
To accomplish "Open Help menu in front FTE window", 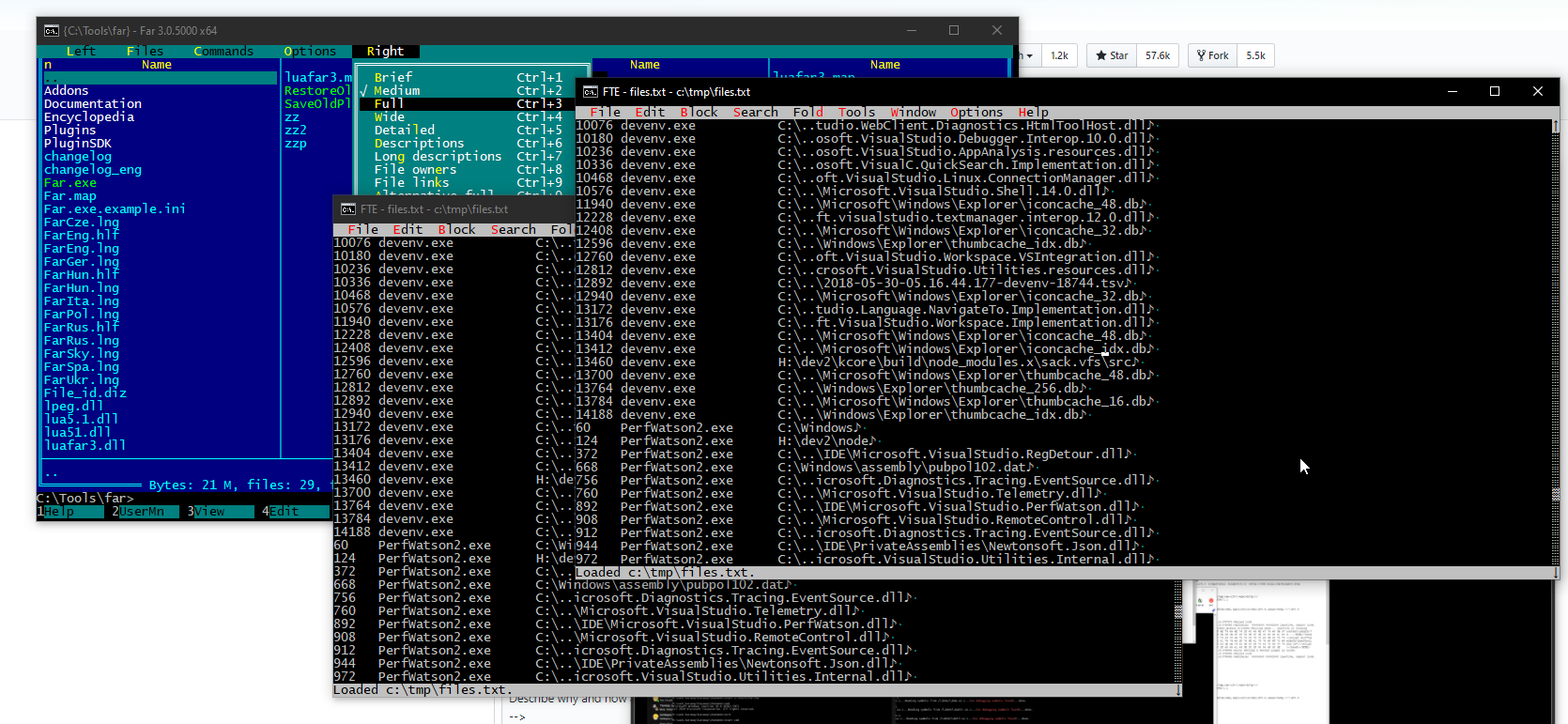I will (x=1033, y=112).
